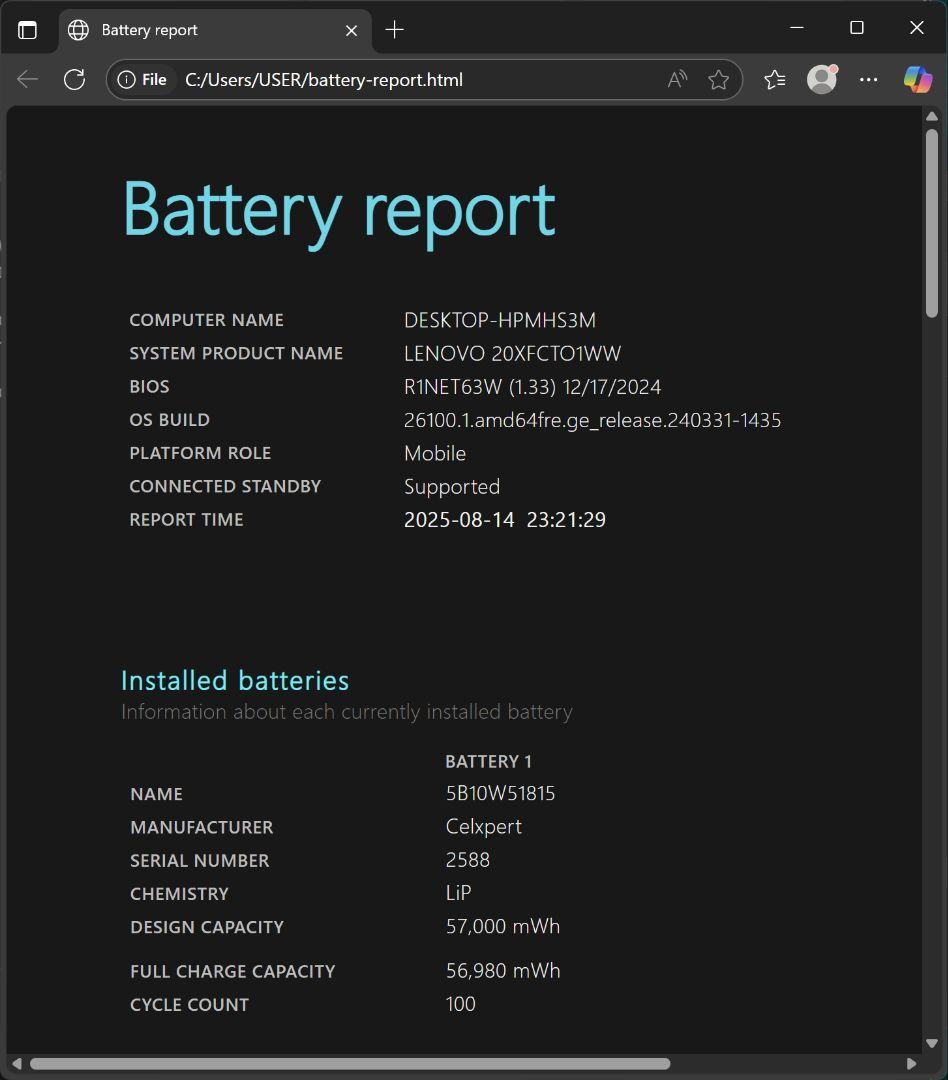This screenshot has height=1080, width=948.
Task: Select the product name LENOVO 20XFCTO1WW
Action: pos(512,353)
